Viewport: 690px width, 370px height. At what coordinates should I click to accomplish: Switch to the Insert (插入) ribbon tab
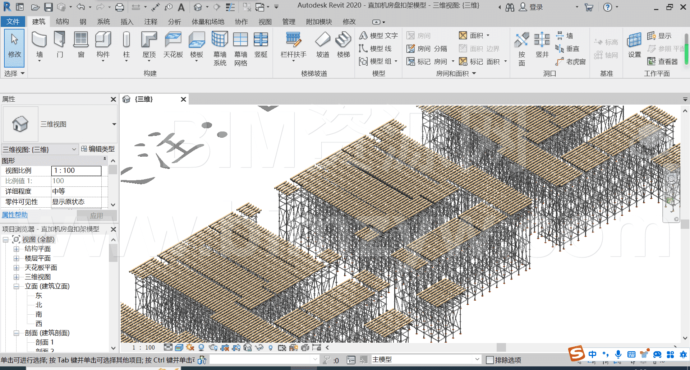(127, 22)
